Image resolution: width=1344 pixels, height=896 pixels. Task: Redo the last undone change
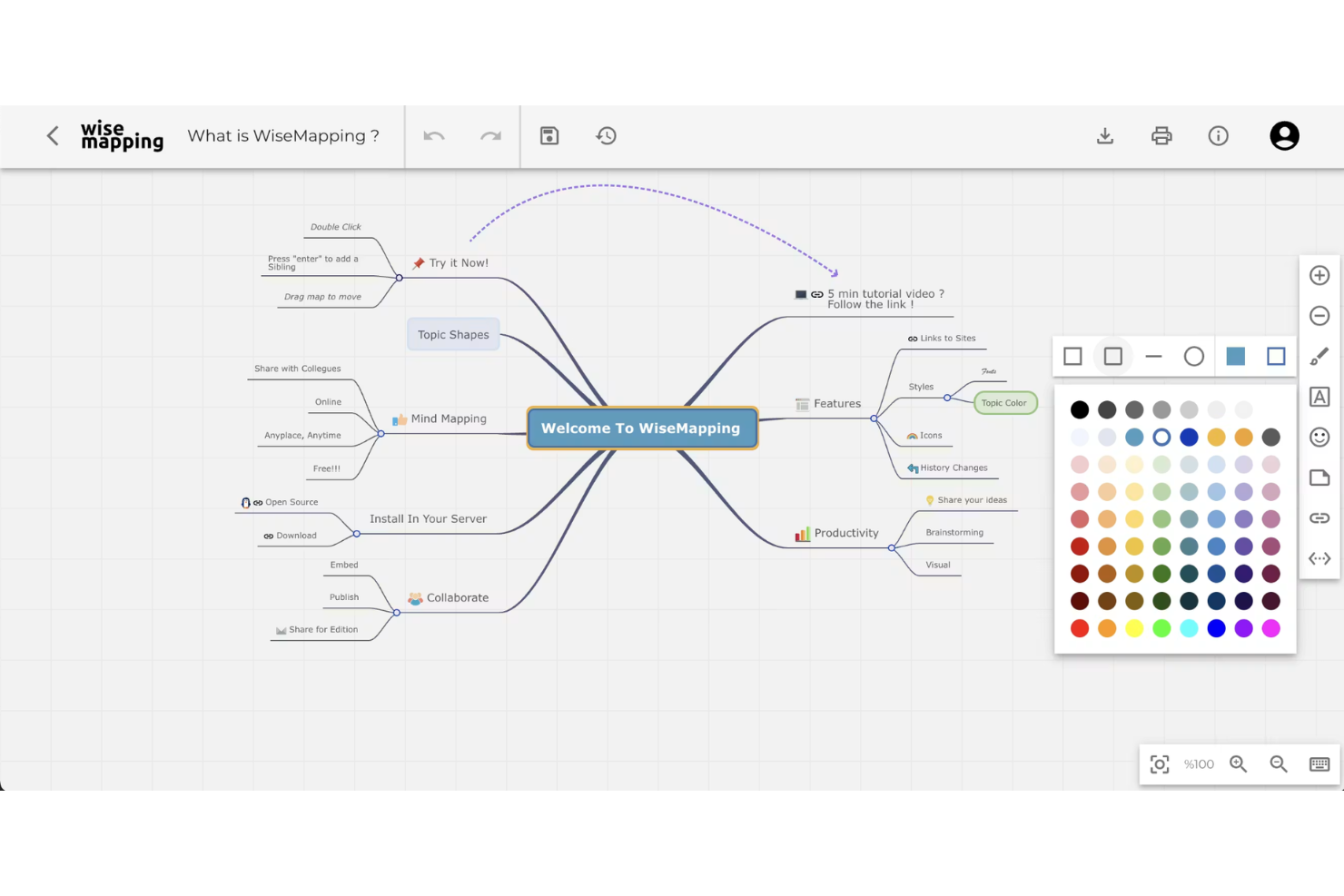(x=490, y=136)
